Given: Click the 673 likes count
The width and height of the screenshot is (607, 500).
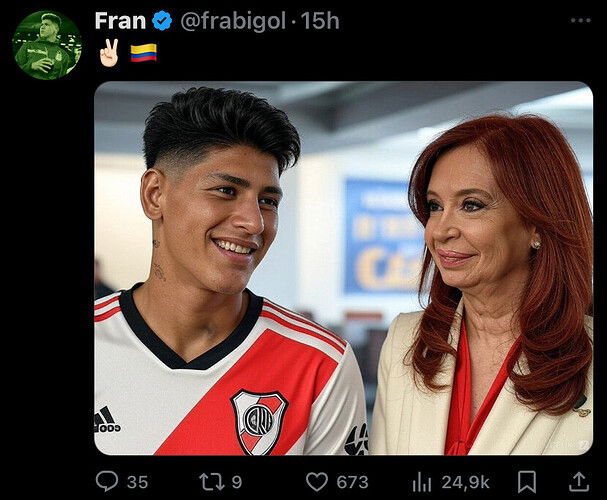Looking at the screenshot, I should click(352, 483).
